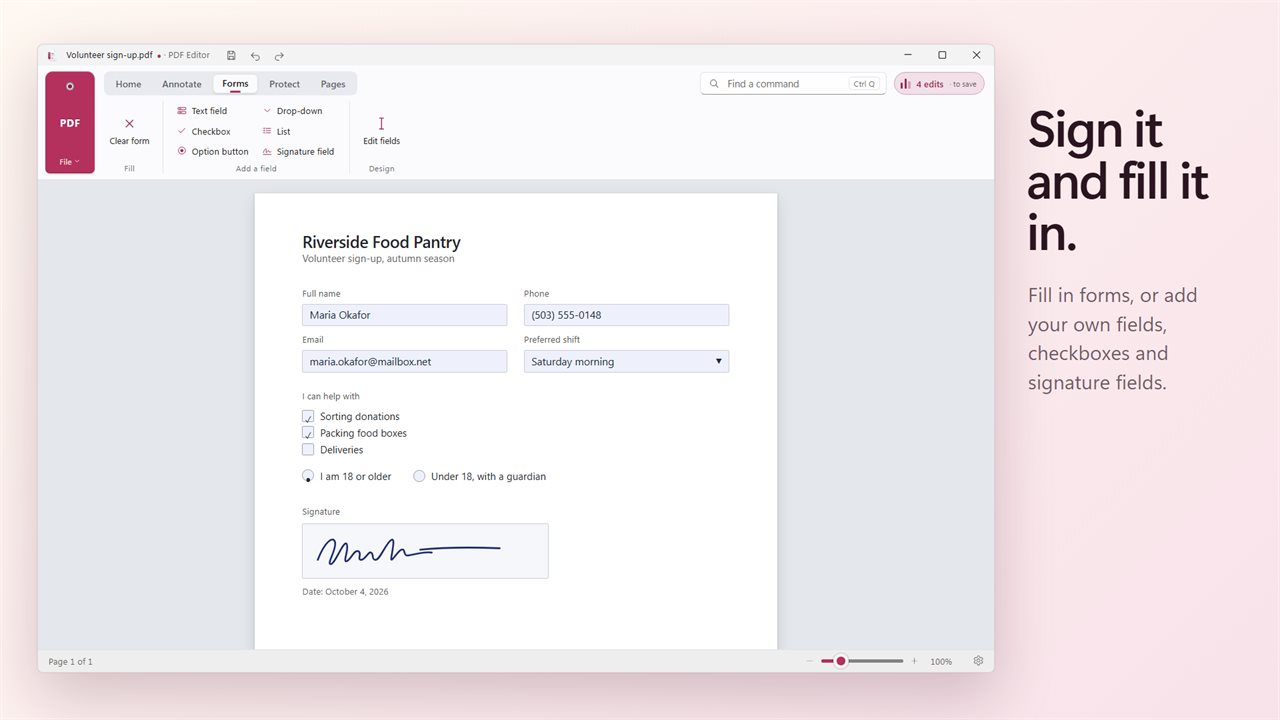Activate the Edit fields tool
1280x720 pixels.
[381, 131]
